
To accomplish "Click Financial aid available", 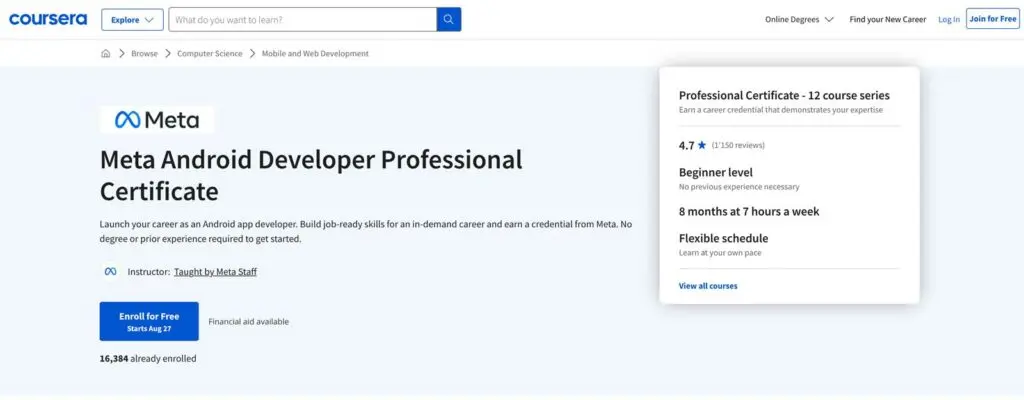I will (x=248, y=322).
